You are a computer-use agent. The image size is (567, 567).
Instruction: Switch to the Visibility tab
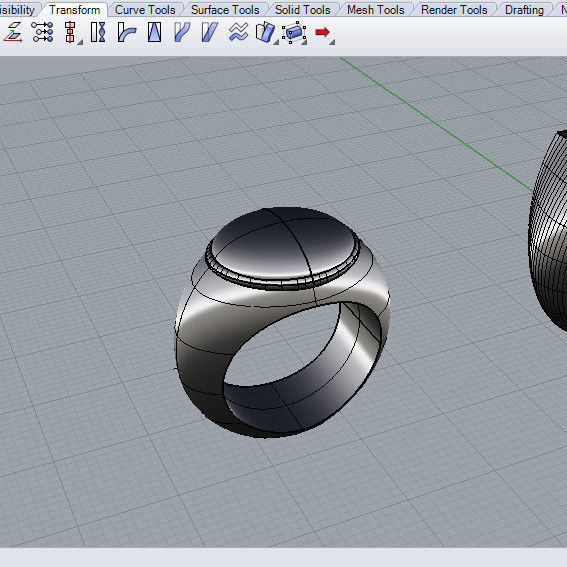point(17,10)
